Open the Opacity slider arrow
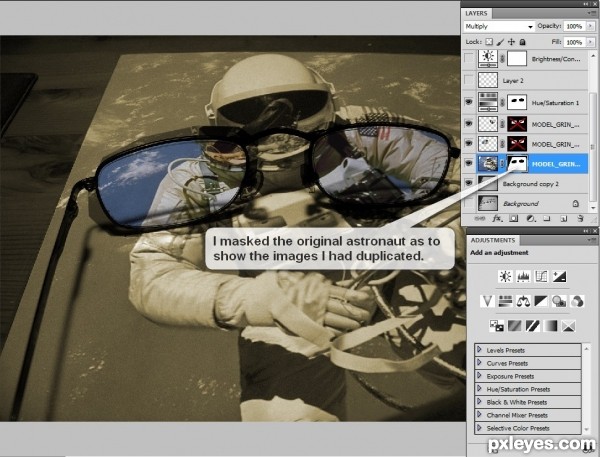600x457 pixels. pyautogui.click(x=591, y=26)
